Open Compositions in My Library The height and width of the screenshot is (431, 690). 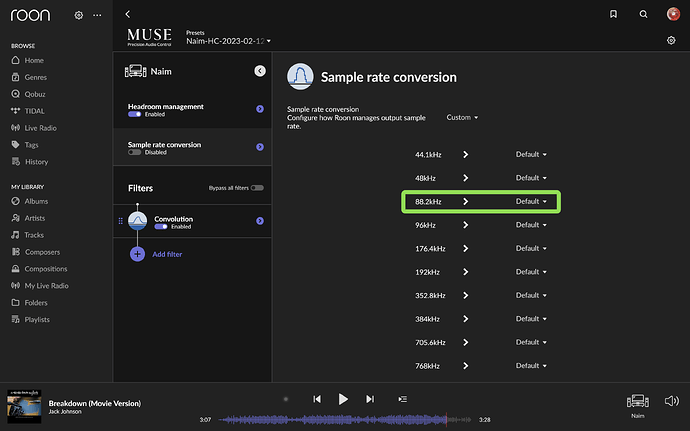[39, 269]
